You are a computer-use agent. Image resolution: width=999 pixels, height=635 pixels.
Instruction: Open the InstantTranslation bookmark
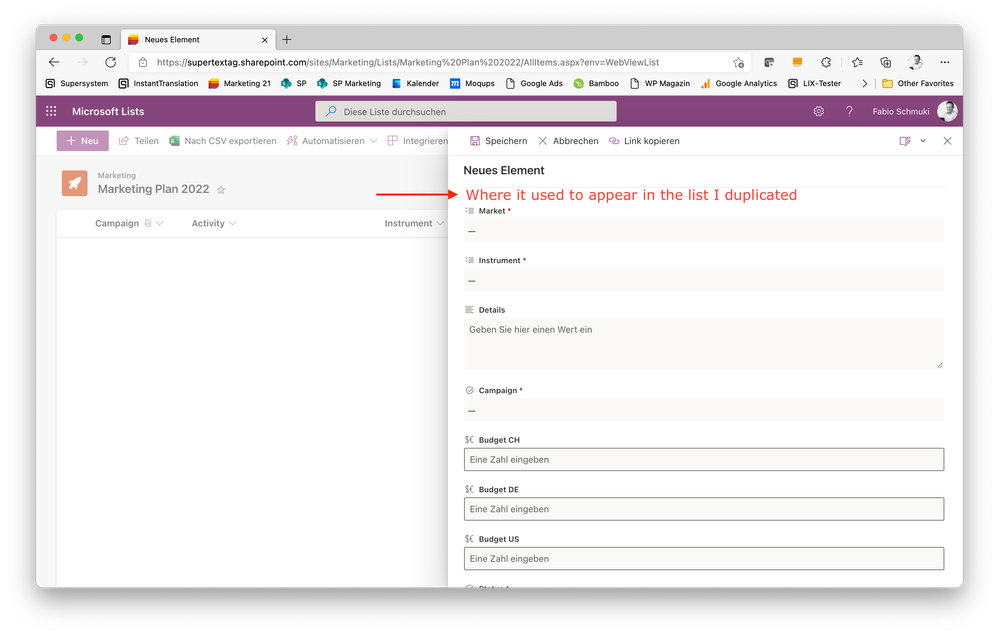159,83
